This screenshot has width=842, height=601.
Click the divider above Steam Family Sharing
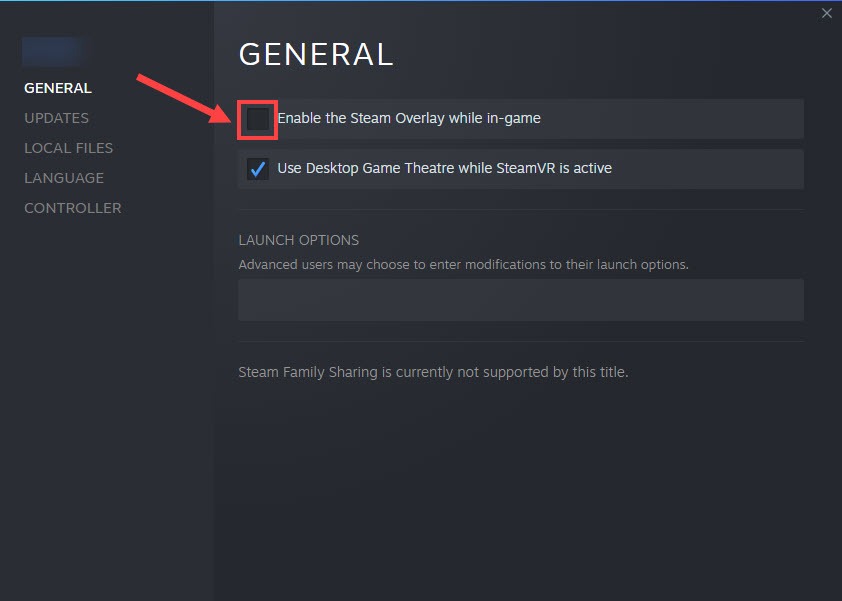520,342
